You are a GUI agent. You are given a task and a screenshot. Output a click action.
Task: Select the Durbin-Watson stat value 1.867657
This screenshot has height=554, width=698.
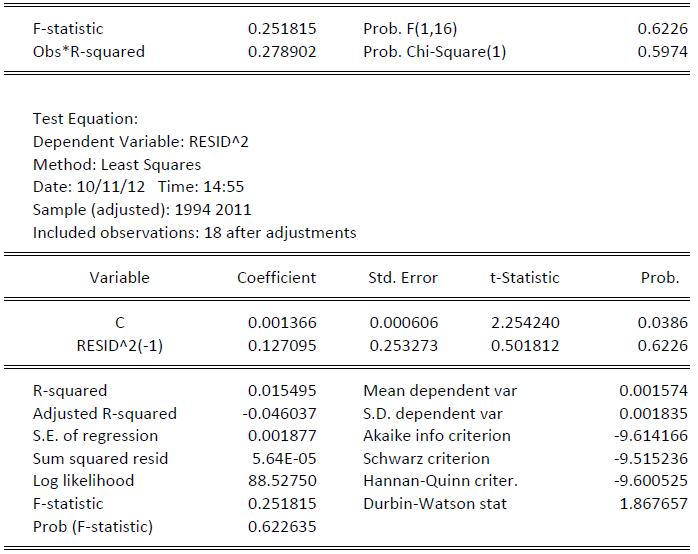coord(653,503)
